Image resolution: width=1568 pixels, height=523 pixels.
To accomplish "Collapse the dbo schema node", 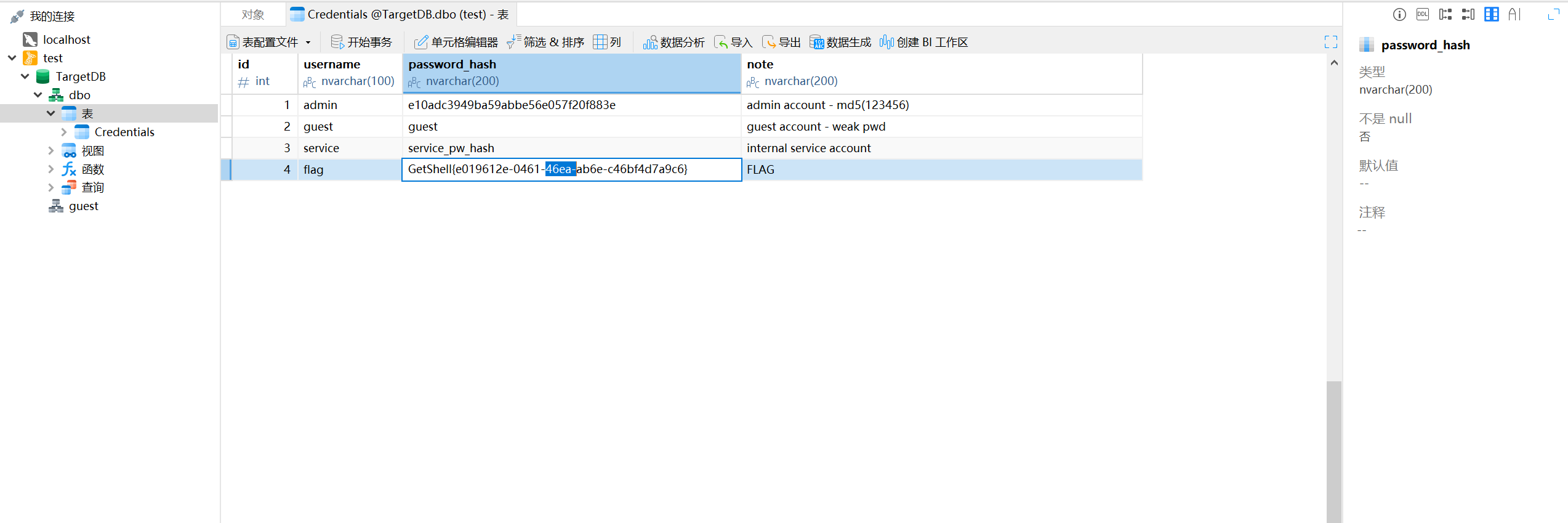I will 38,95.
